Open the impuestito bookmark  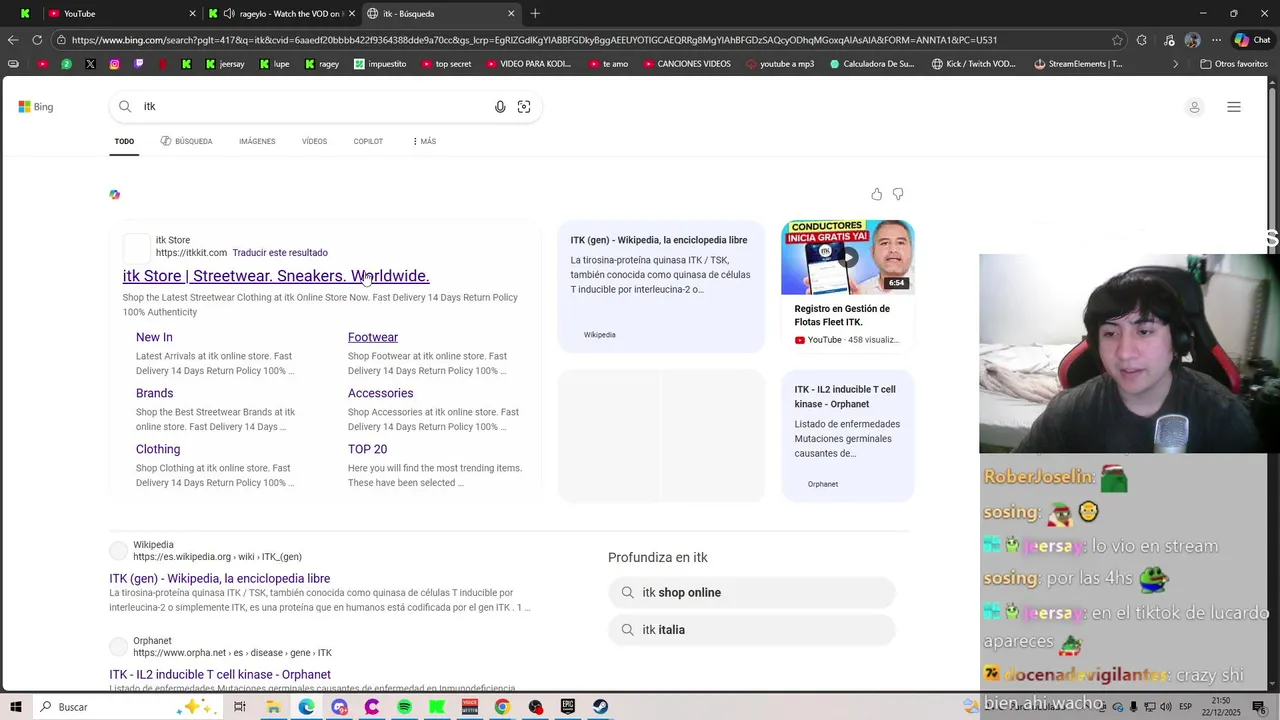point(380,64)
